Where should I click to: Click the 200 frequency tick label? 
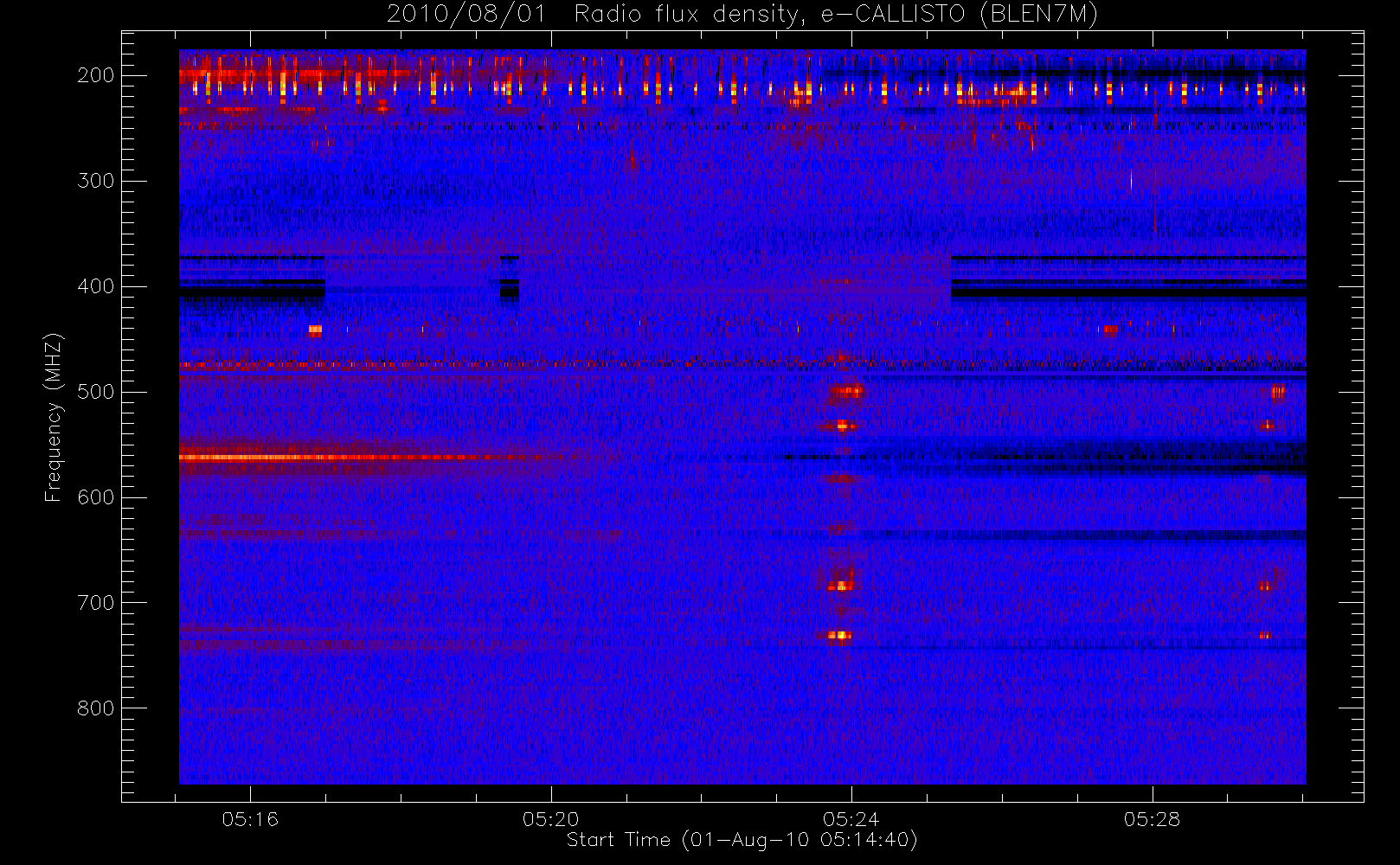[96, 75]
